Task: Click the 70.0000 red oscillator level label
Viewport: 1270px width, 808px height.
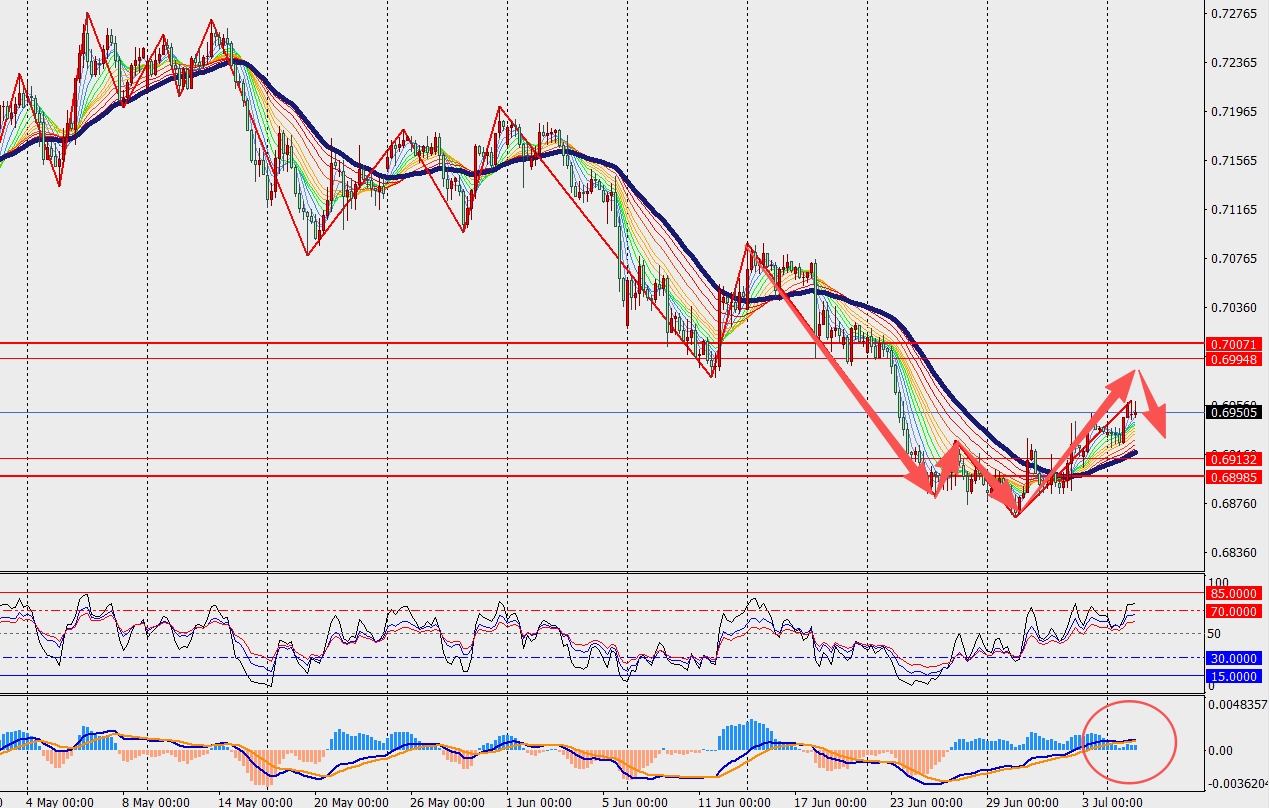Action: click(1234, 611)
